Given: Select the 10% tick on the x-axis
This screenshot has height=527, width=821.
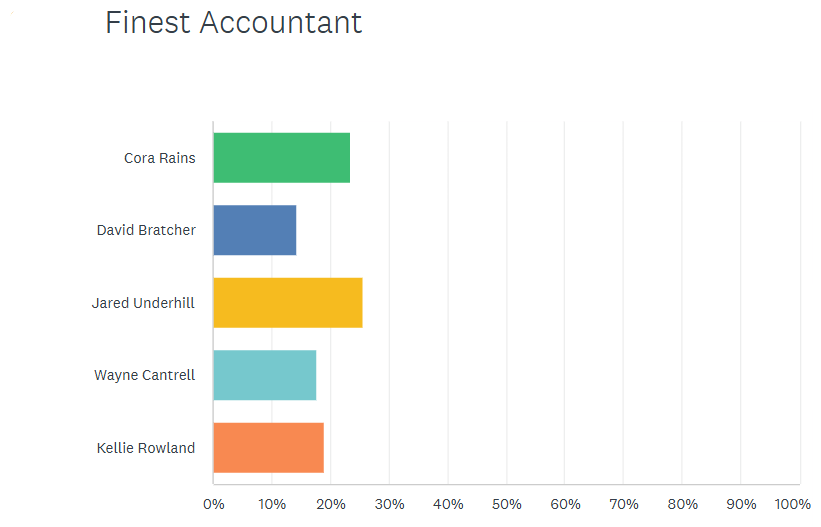Looking at the screenshot, I should coord(272,504).
